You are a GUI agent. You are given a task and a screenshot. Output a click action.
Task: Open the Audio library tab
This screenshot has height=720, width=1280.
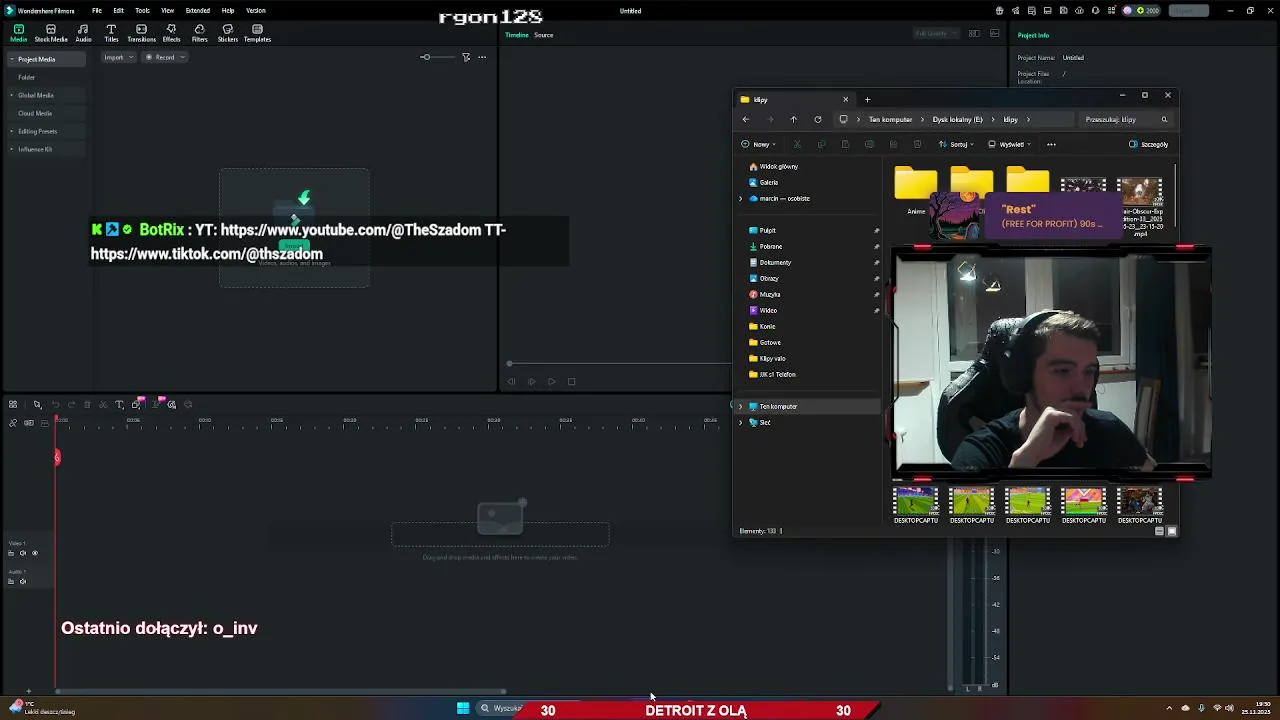click(x=83, y=33)
